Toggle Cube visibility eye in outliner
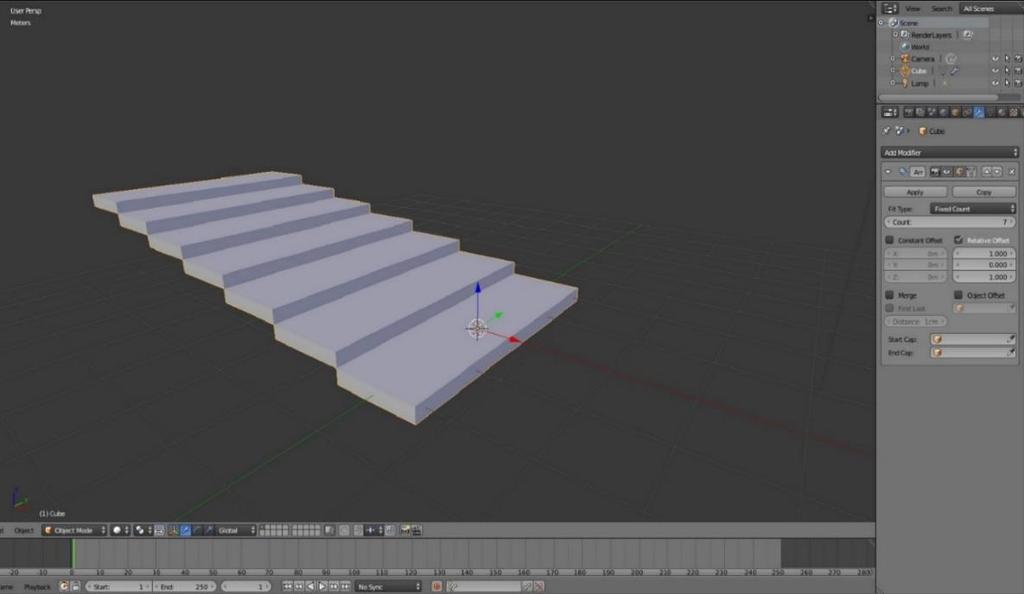1024x594 pixels. [x=995, y=70]
